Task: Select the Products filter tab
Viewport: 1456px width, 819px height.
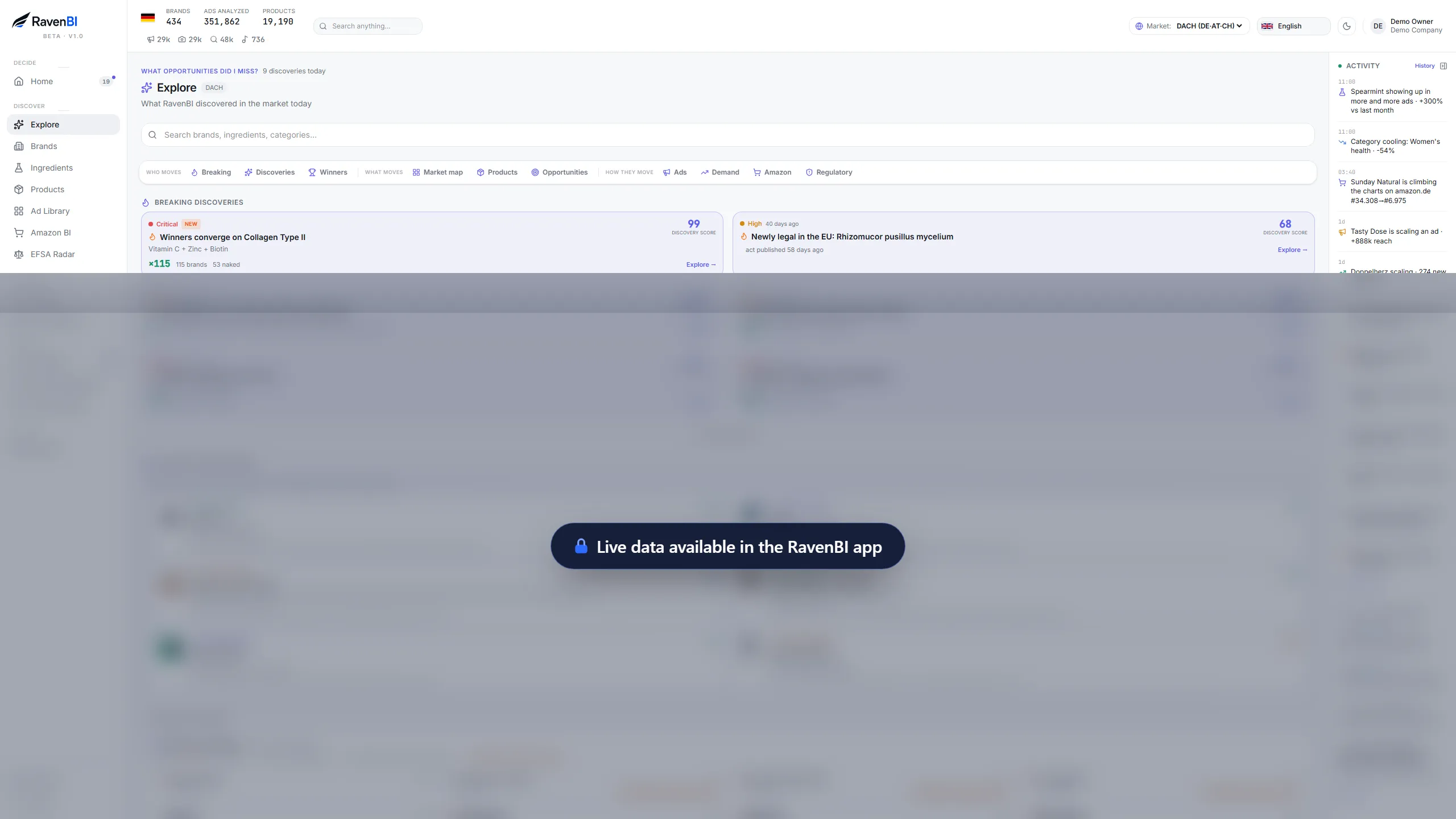Action: tap(497, 172)
